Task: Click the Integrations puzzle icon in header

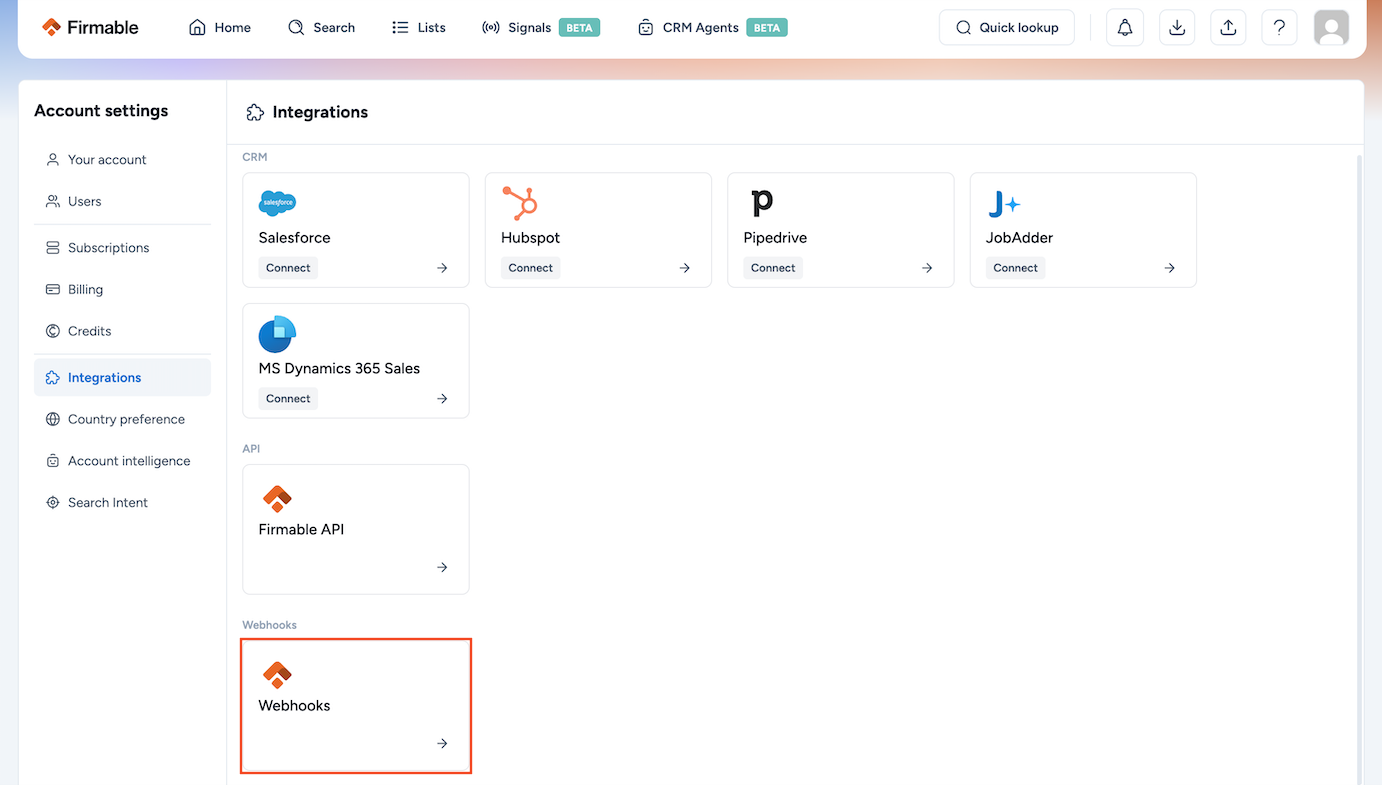Action: [255, 112]
